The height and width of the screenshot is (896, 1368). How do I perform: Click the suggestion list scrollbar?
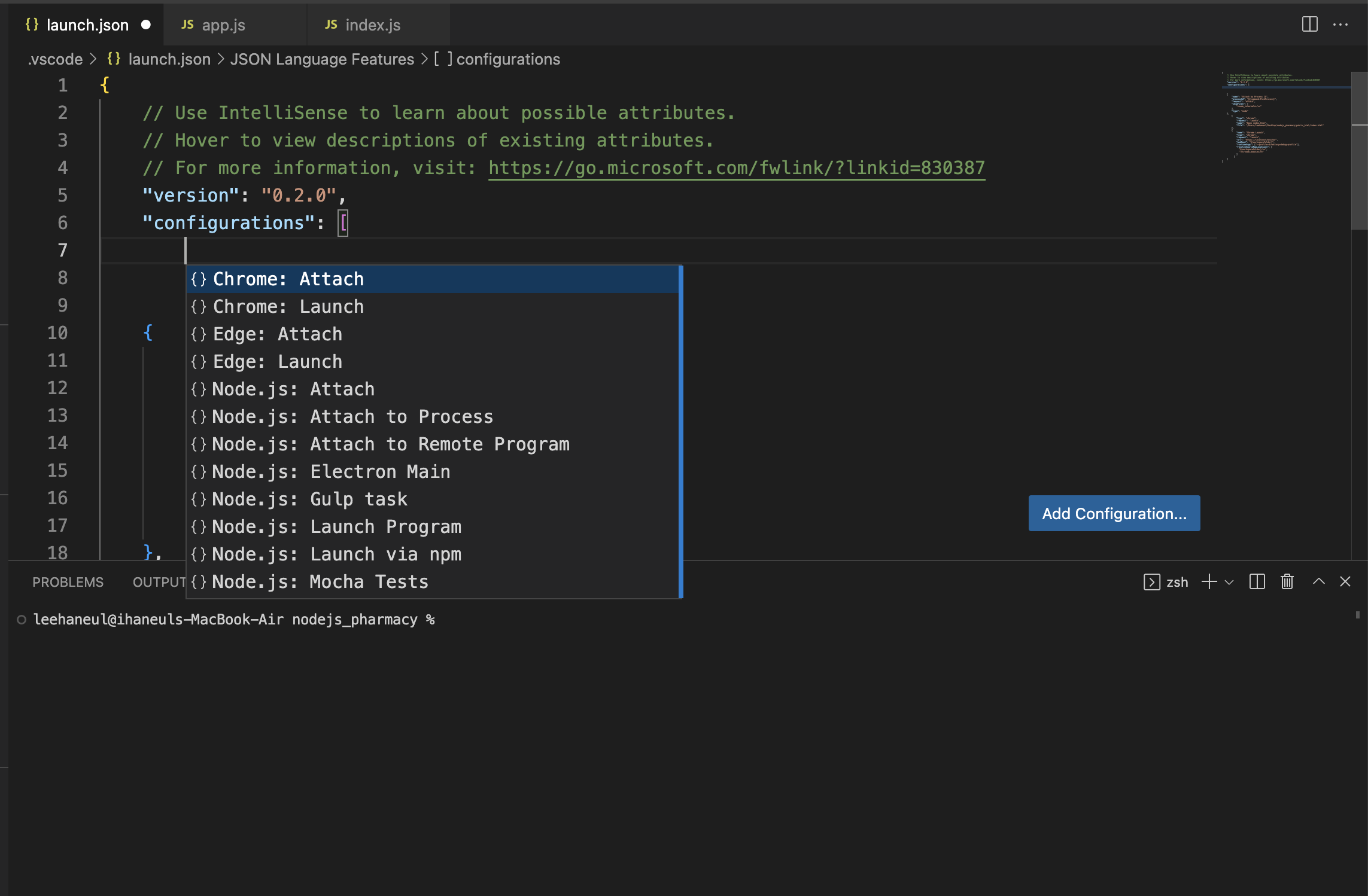(681, 431)
